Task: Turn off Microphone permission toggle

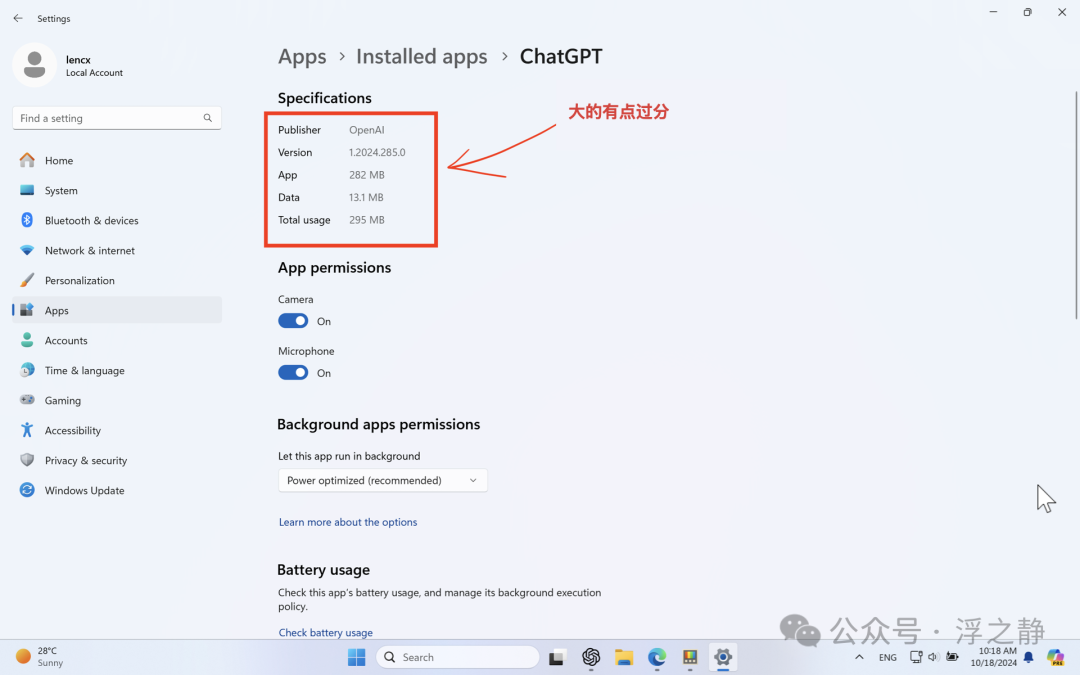Action: (293, 373)
